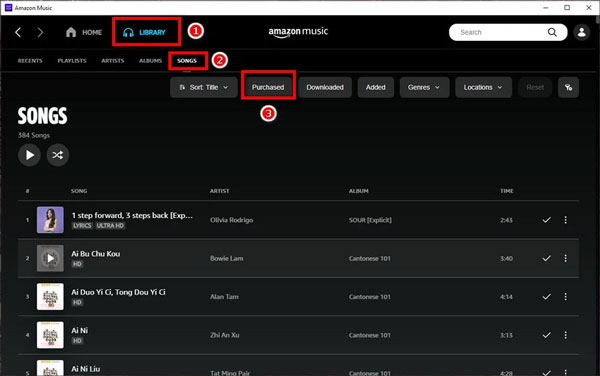Click the checkmark for Ai Duo Yi Ci
Screen dimensions: 600x376
click(x=546, y=297)
